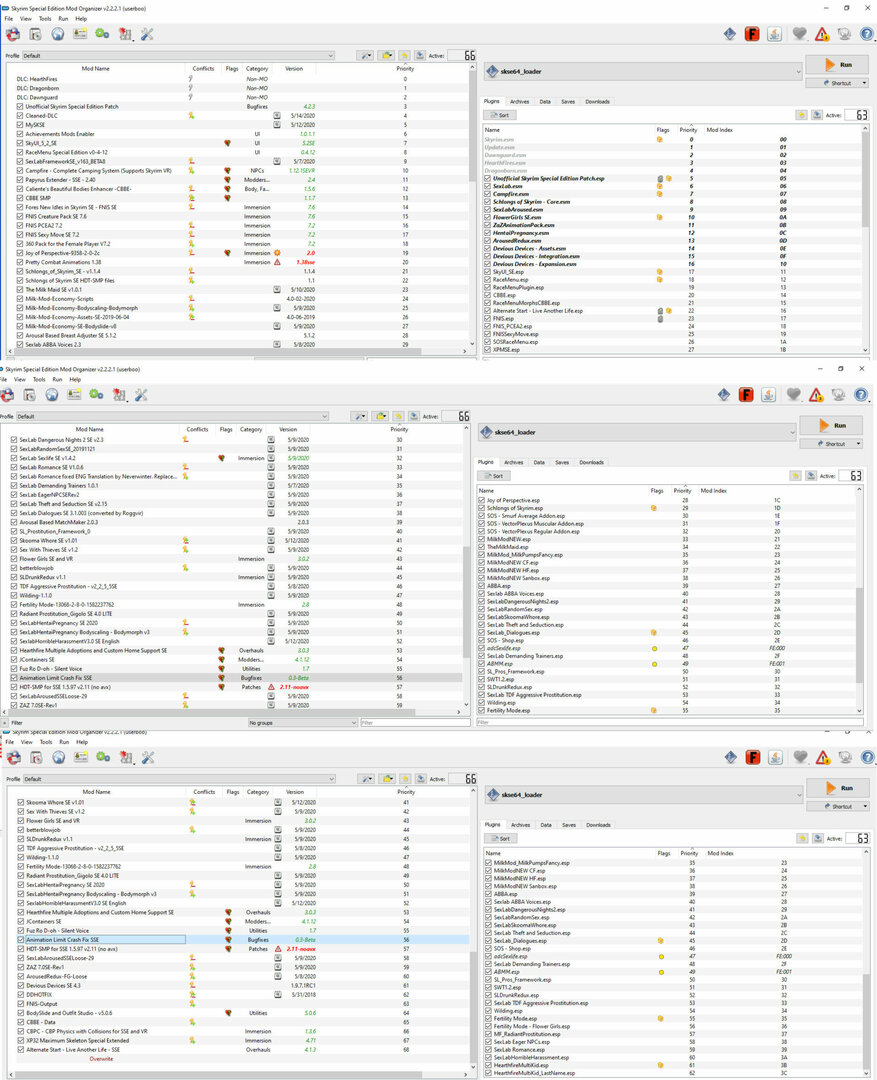Switch to Saves tab in bottom window
This screenshot has width=877, height=1080.
tap(568, 824)
